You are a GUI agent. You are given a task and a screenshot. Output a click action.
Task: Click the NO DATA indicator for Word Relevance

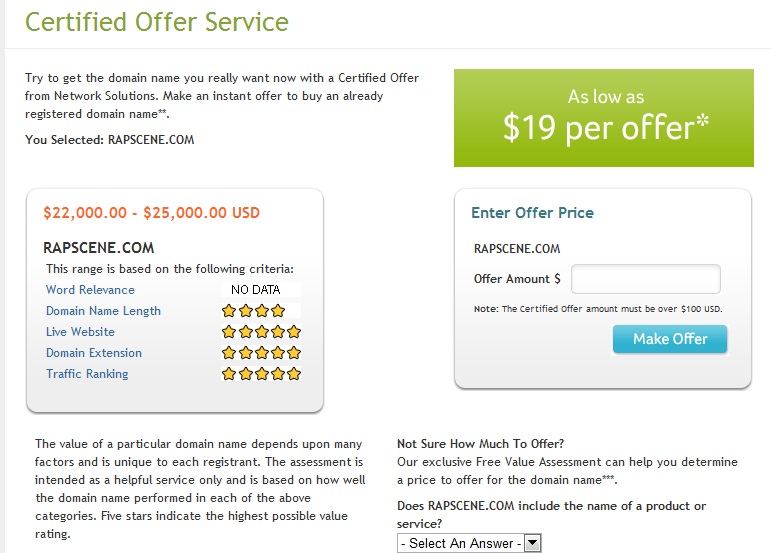[x=256, y=290]
